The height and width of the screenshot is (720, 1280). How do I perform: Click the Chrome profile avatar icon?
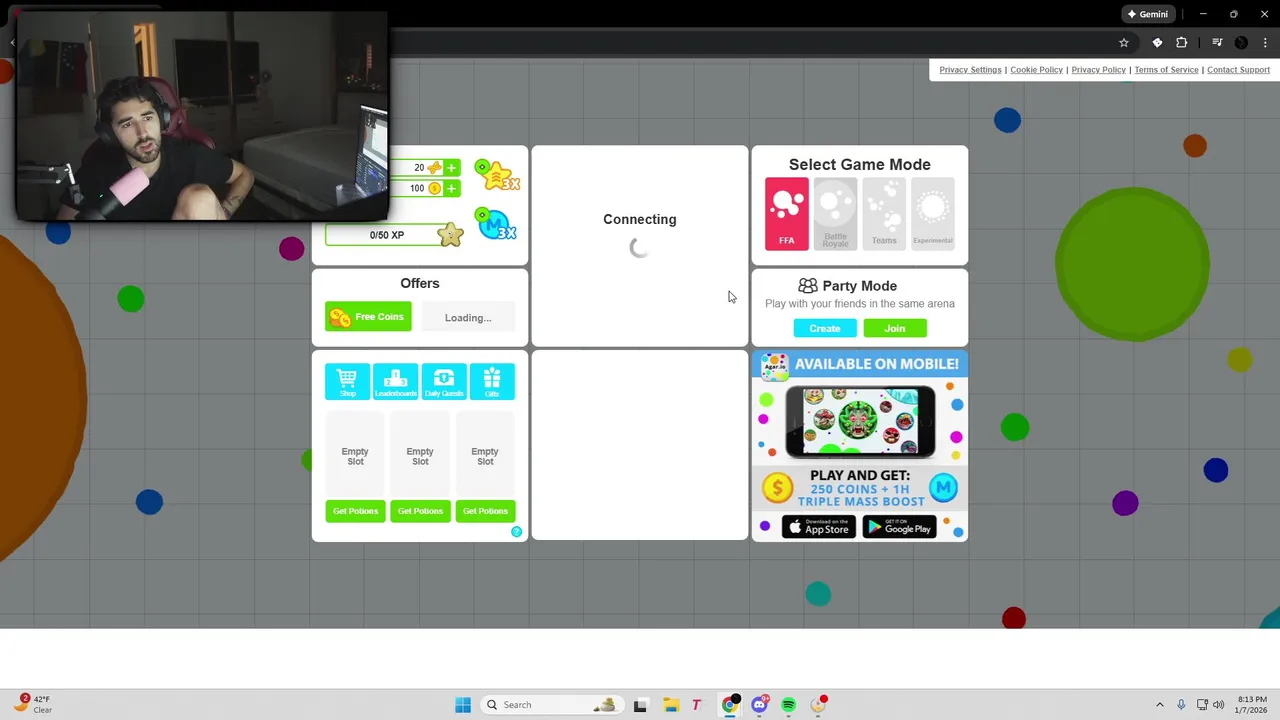1241,43
